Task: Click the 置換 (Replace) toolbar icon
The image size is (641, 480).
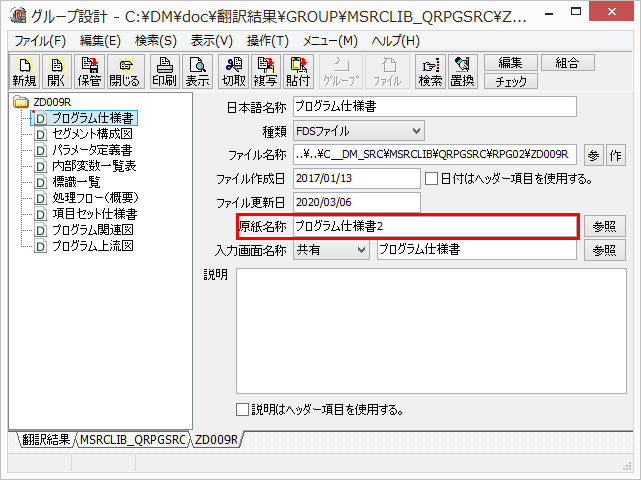Action: (x=463, y=72)
